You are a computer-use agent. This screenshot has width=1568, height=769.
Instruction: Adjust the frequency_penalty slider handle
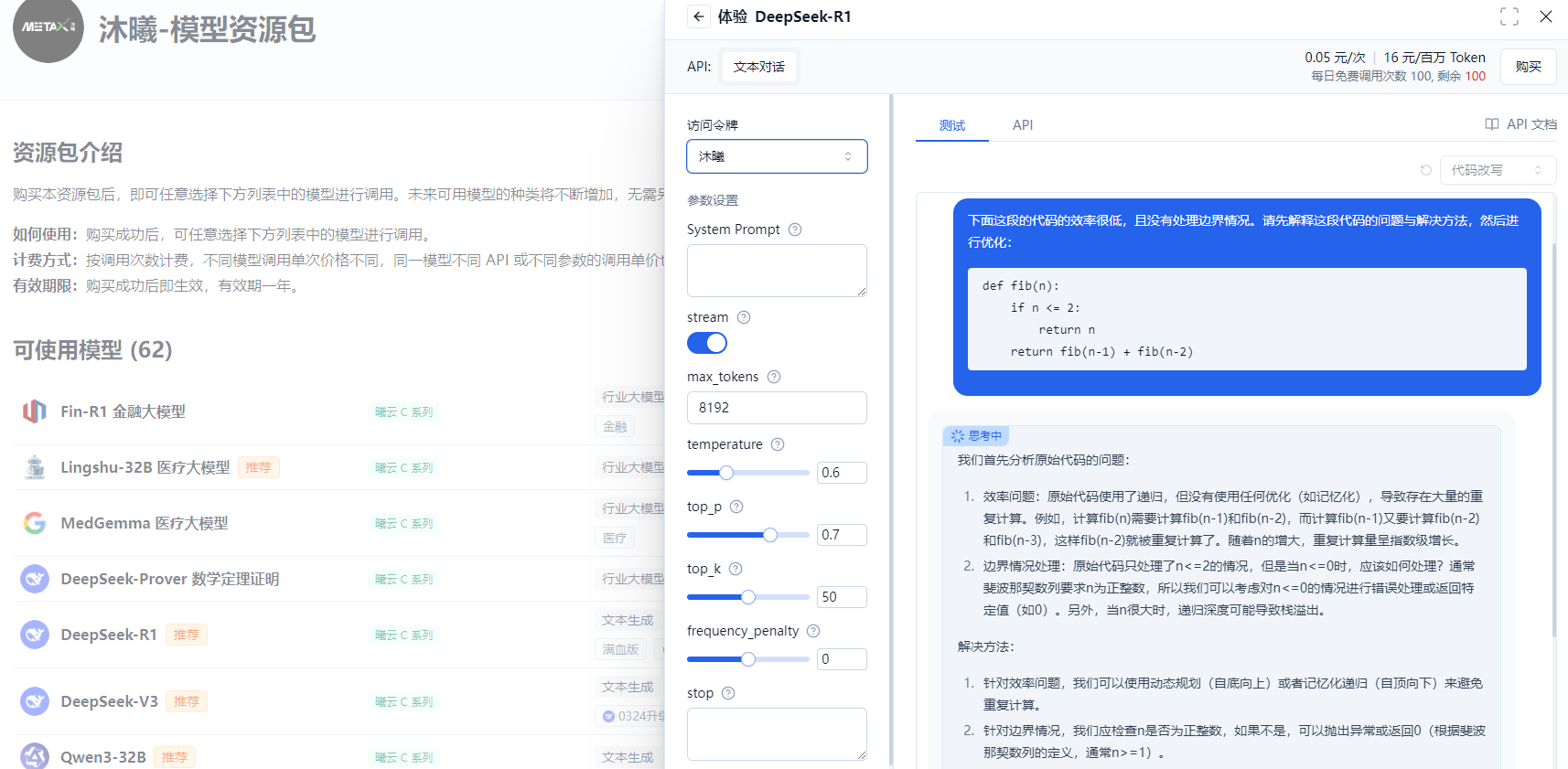748,659
